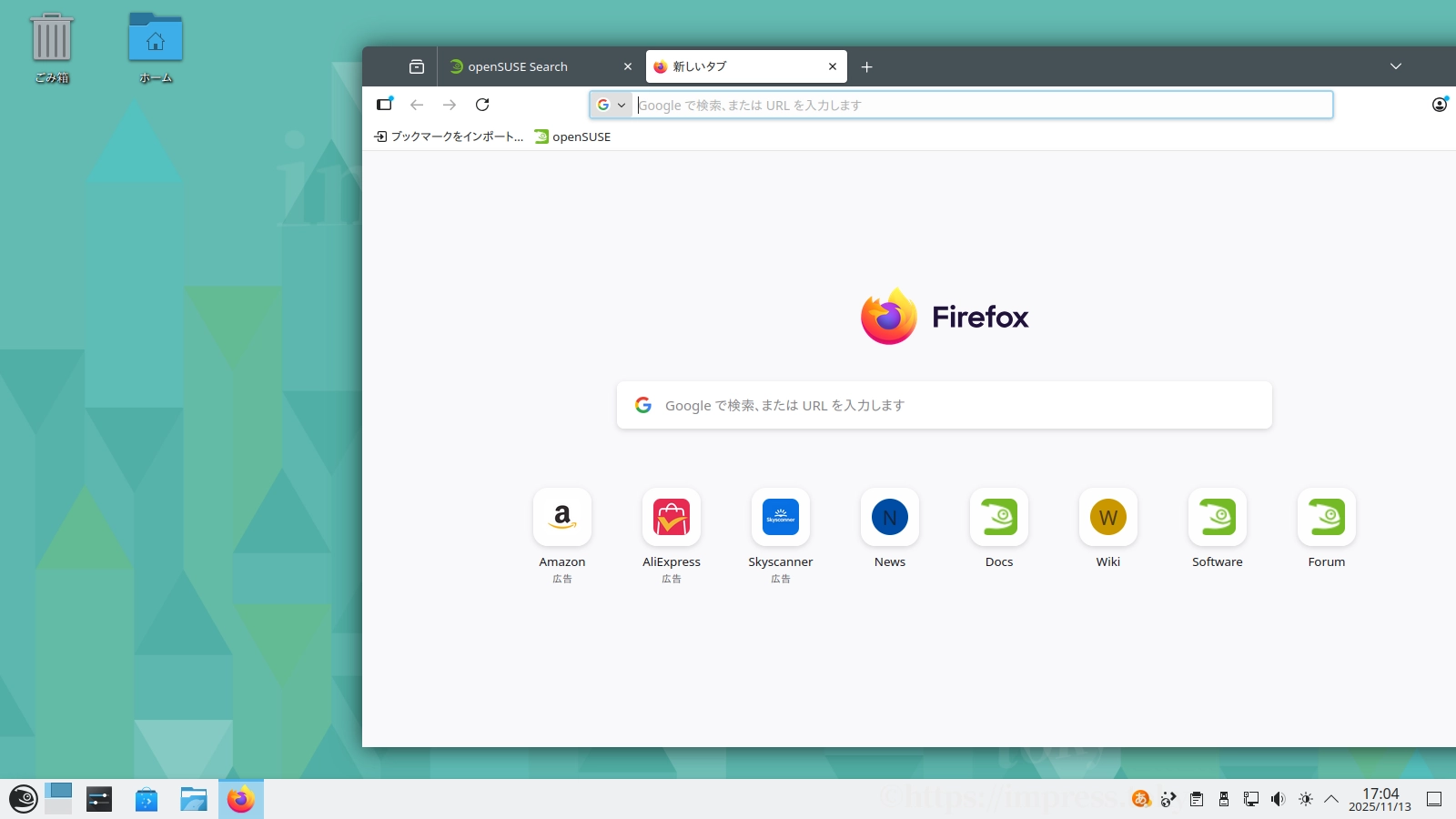This screenshot has width=1456, height=819.
Task: Open a new tab with plus button
Action: click(866, 66)
